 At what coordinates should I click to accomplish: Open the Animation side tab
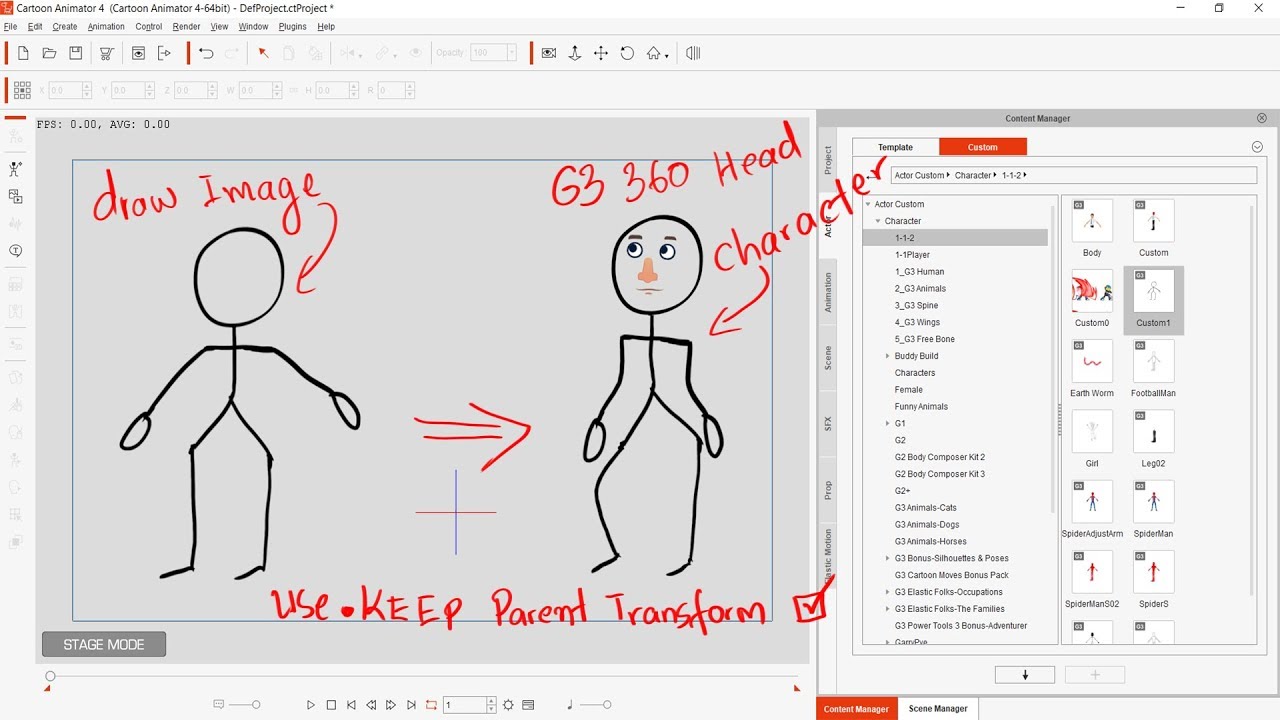point(827,293)
